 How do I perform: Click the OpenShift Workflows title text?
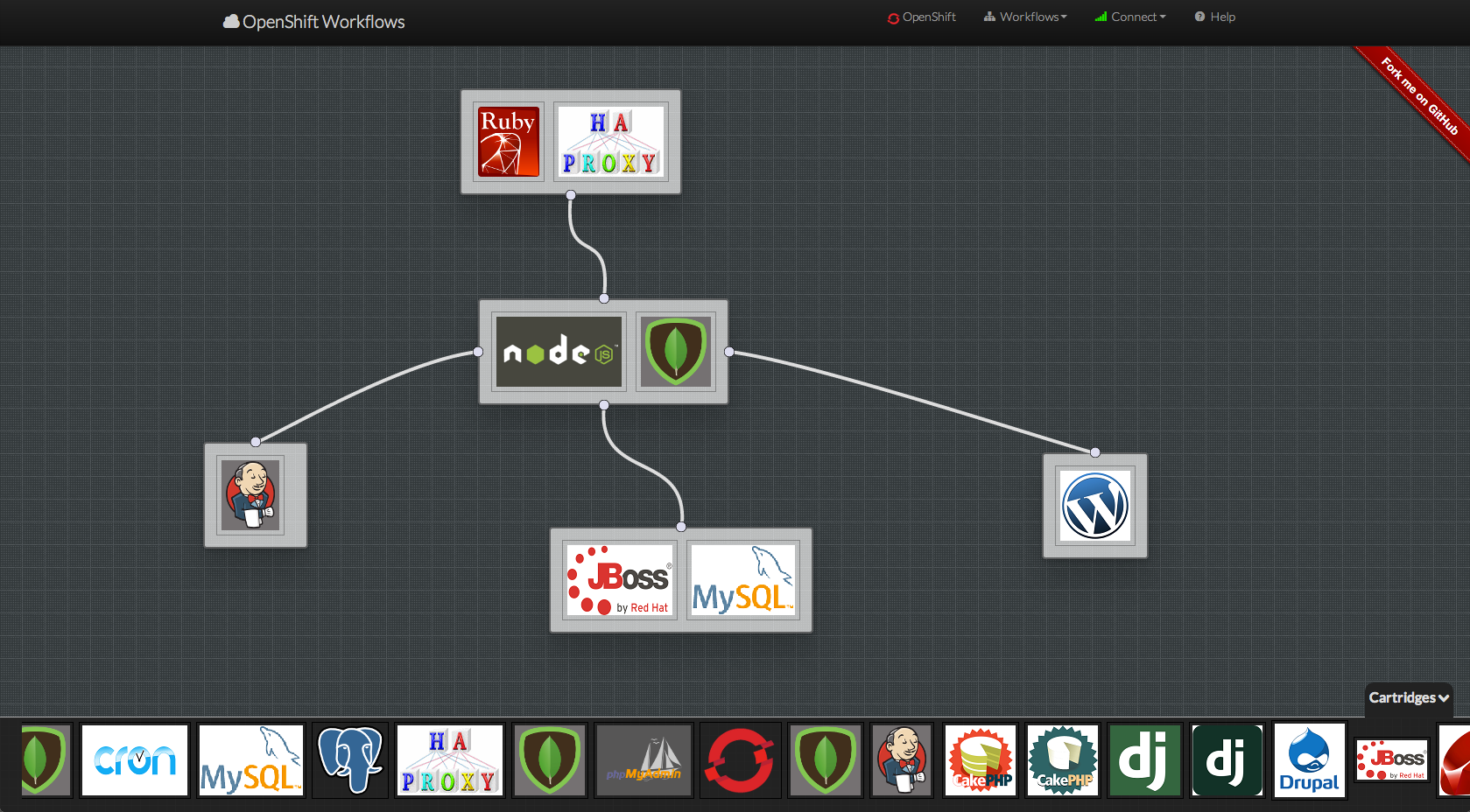(323, 22)
